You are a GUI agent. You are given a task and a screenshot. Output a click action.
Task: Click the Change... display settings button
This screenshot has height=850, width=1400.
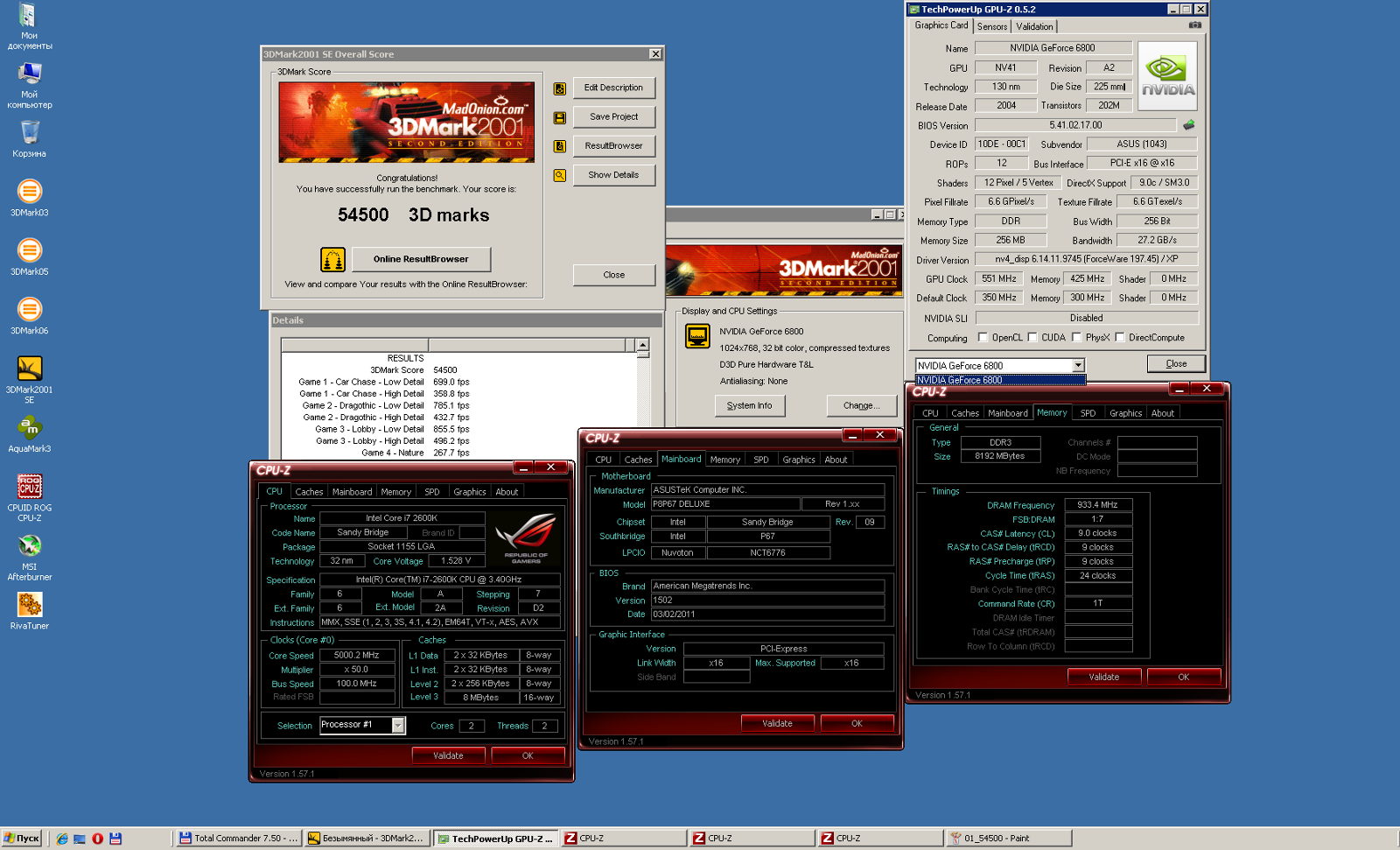(862, 405)
